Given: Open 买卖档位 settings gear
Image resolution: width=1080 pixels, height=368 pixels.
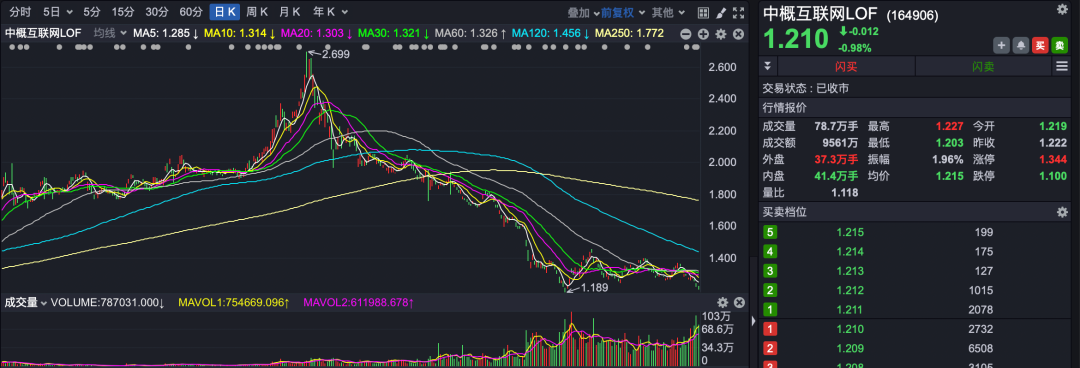Looking at the screenshot, I should [1062, 212].
